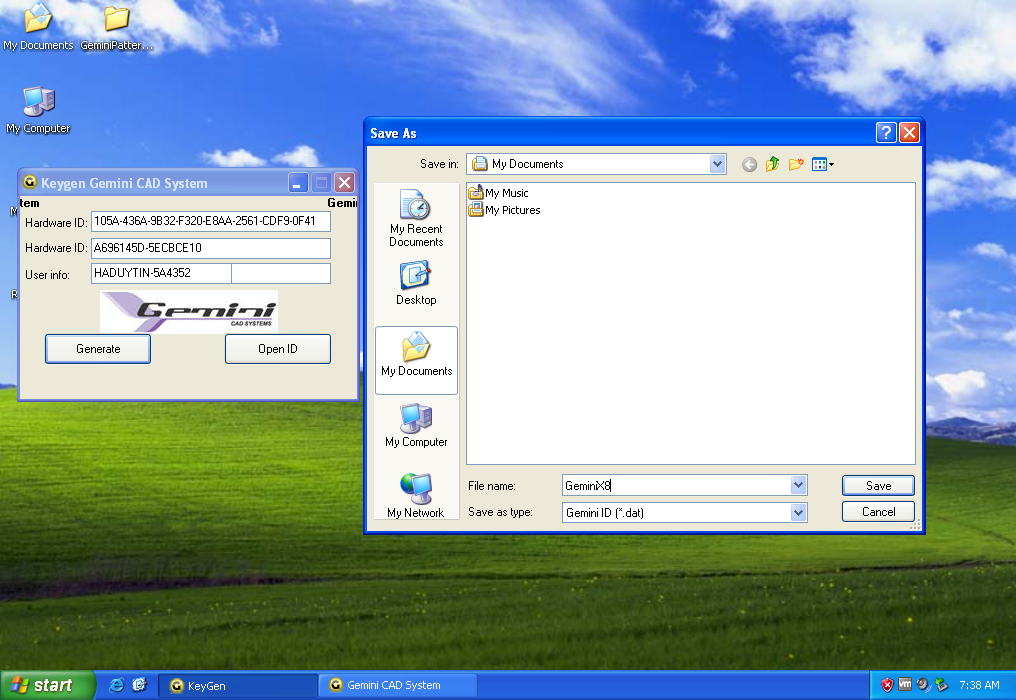Click the Gemini CAD Systems logo

point(189,311)
